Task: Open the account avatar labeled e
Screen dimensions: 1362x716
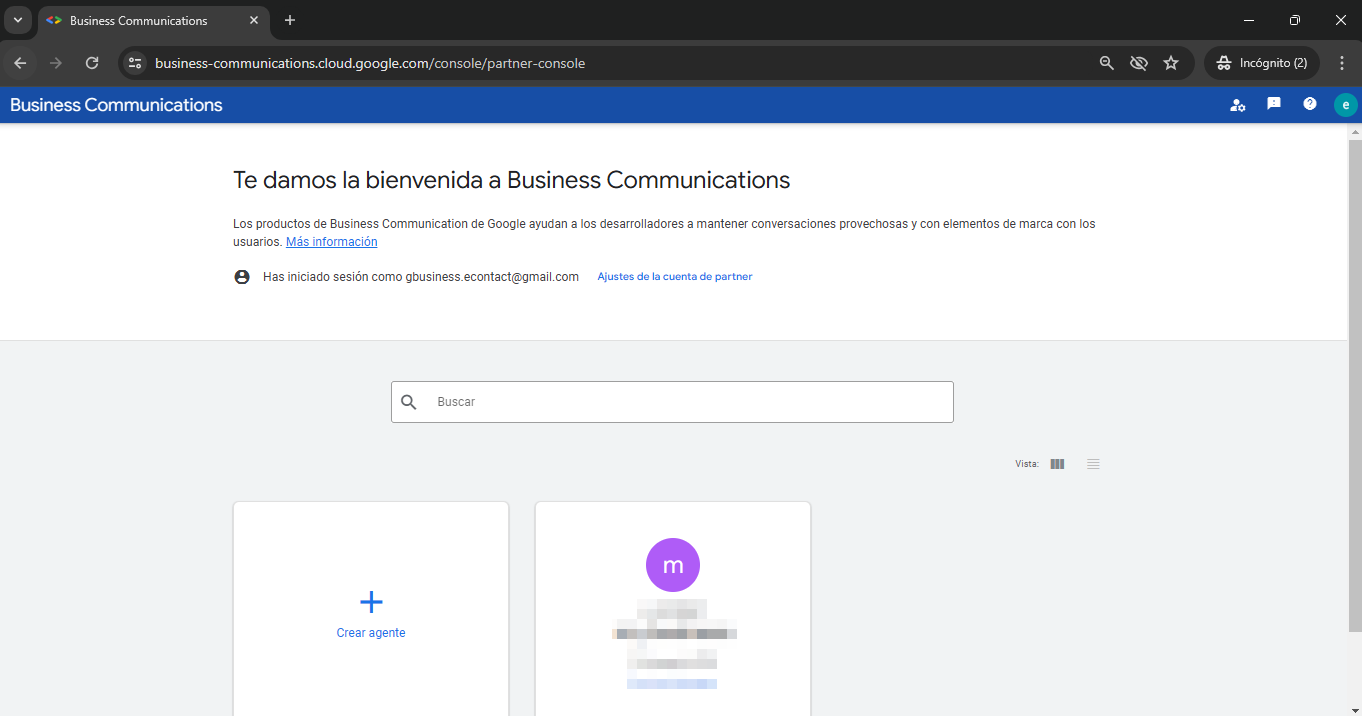Action: [x=1346, y=105]
